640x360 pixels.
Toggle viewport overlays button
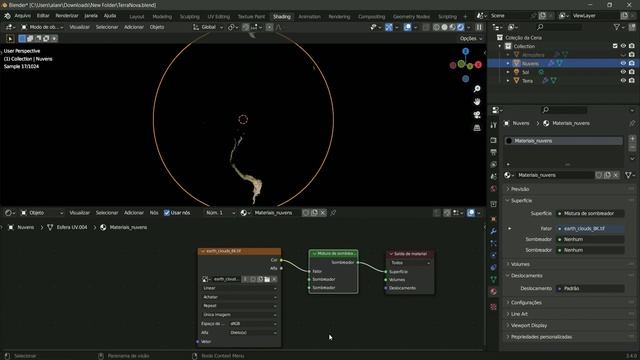(x=407, y=27)
